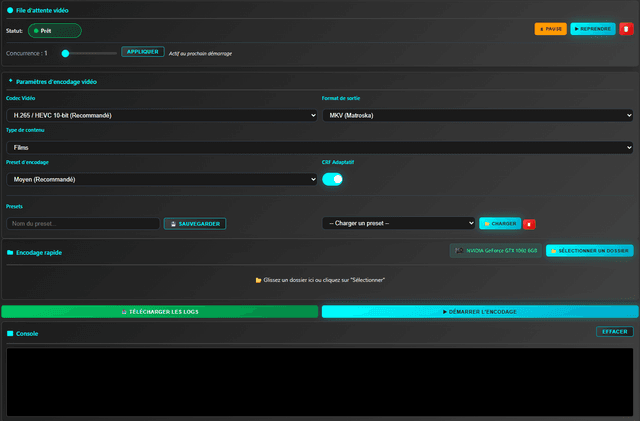Load the preset using Charger button
Screen dimensions: 640x421
(x=500, y=224)
